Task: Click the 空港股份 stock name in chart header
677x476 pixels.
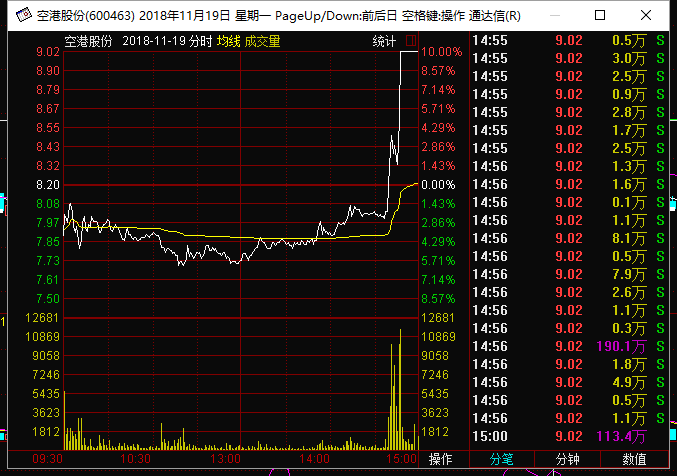Action: 88,41
